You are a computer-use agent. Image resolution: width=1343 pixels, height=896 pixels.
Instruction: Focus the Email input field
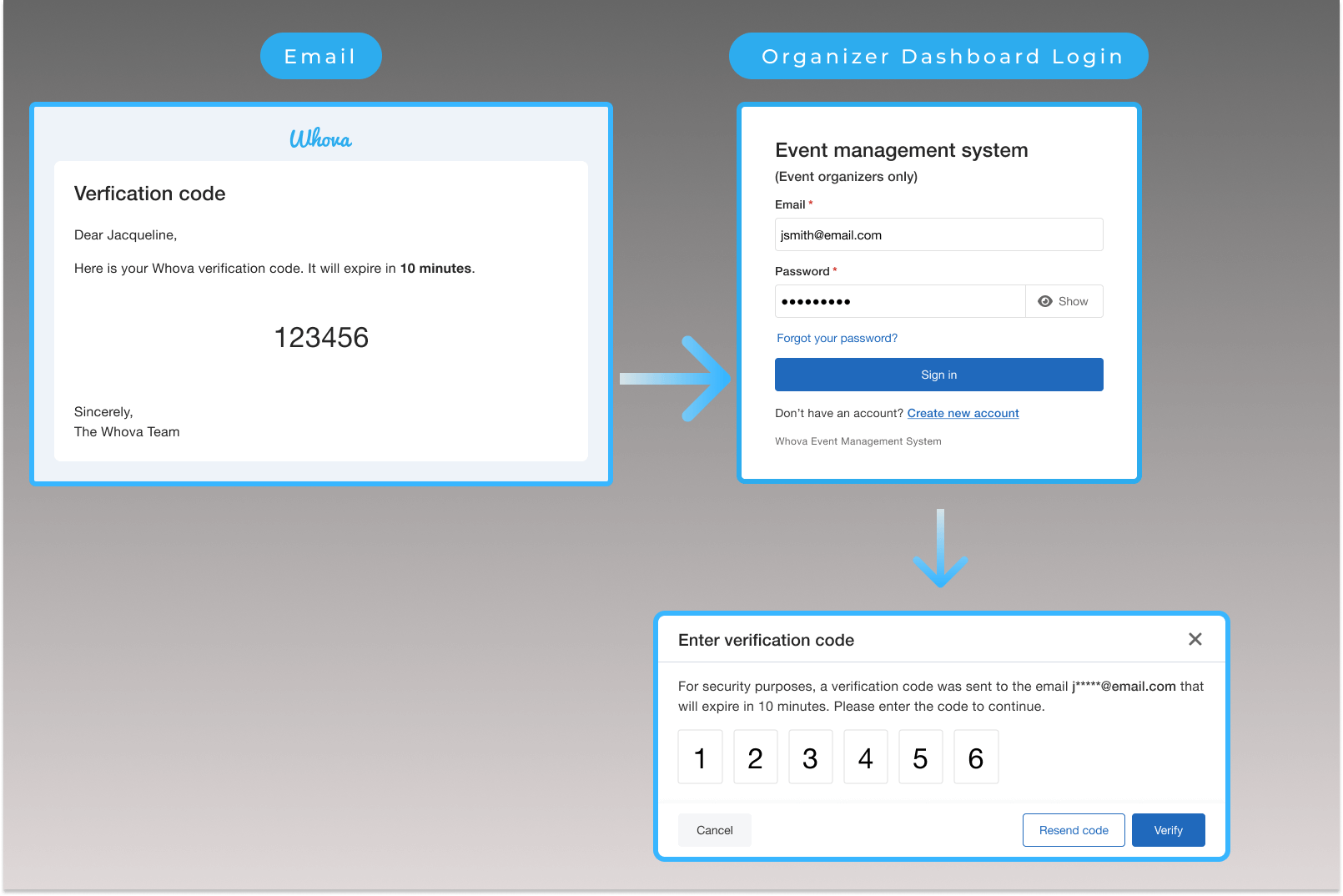pyautogui.click(x=938, y=234)
